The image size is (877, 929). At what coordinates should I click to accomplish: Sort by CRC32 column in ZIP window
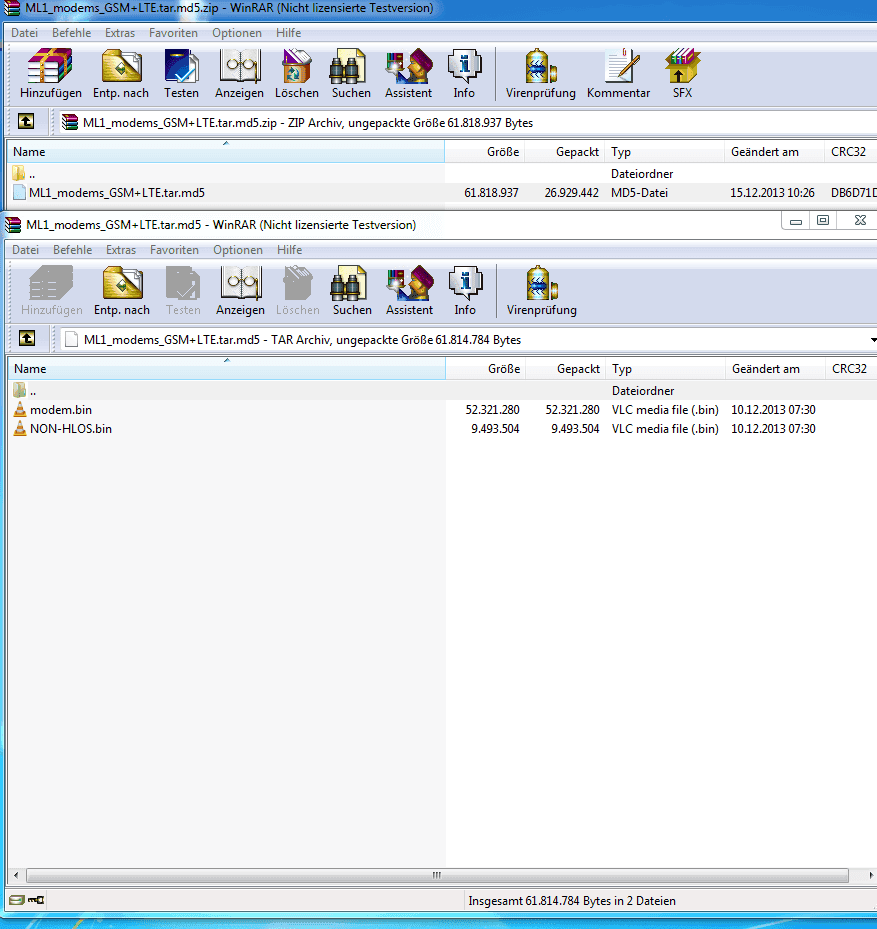850,152
